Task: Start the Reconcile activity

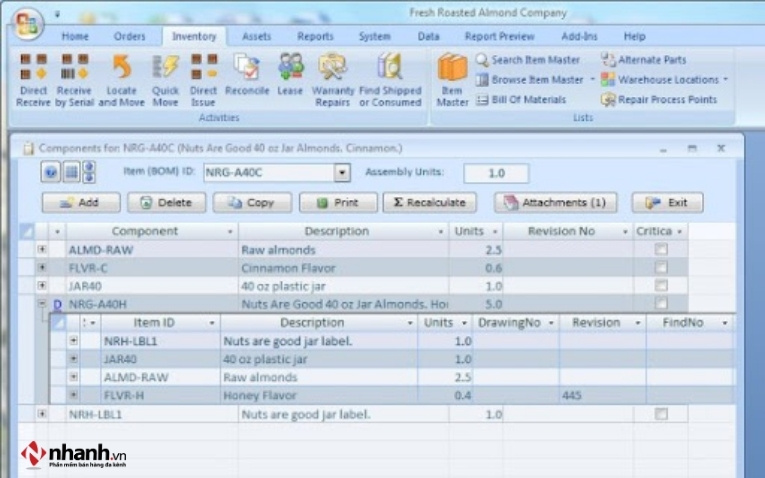Action: click(247, 74)
